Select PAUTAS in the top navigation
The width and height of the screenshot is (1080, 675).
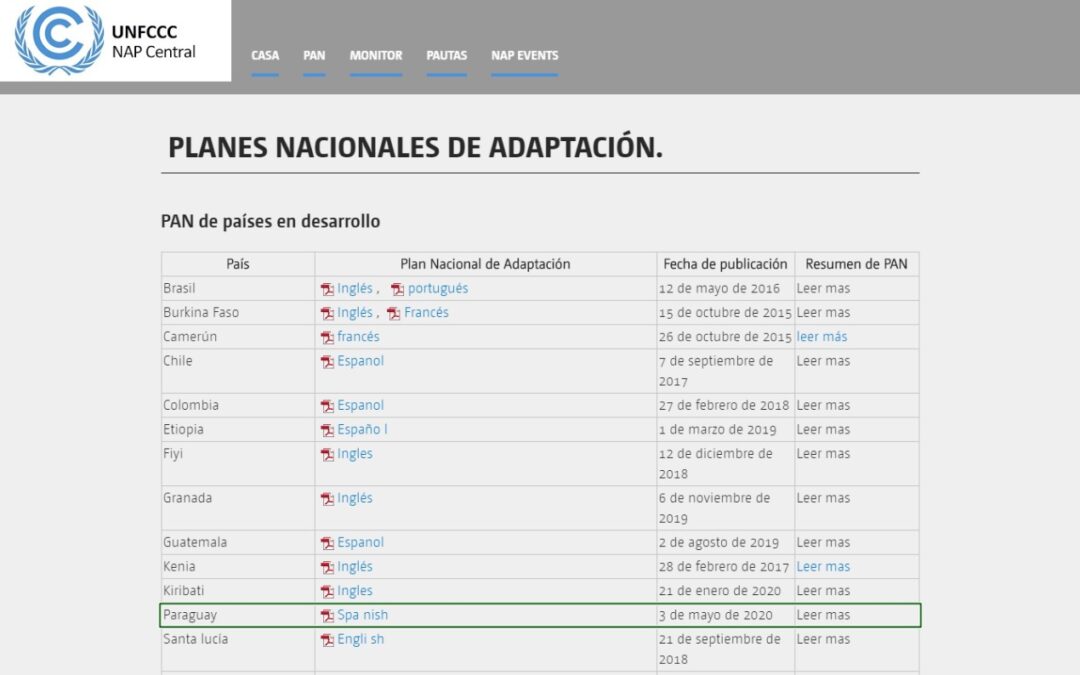(446, 56)
